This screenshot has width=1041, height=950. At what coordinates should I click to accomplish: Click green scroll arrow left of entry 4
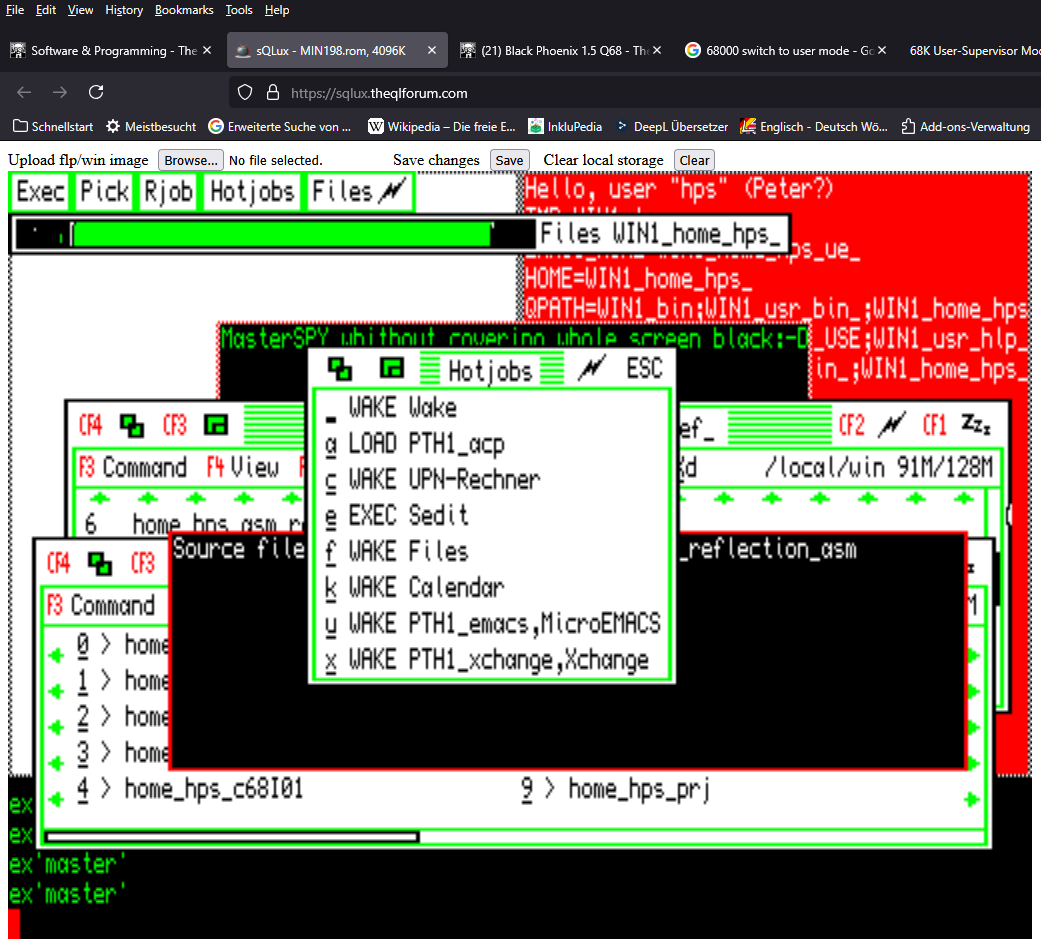(x=56, y=799)
